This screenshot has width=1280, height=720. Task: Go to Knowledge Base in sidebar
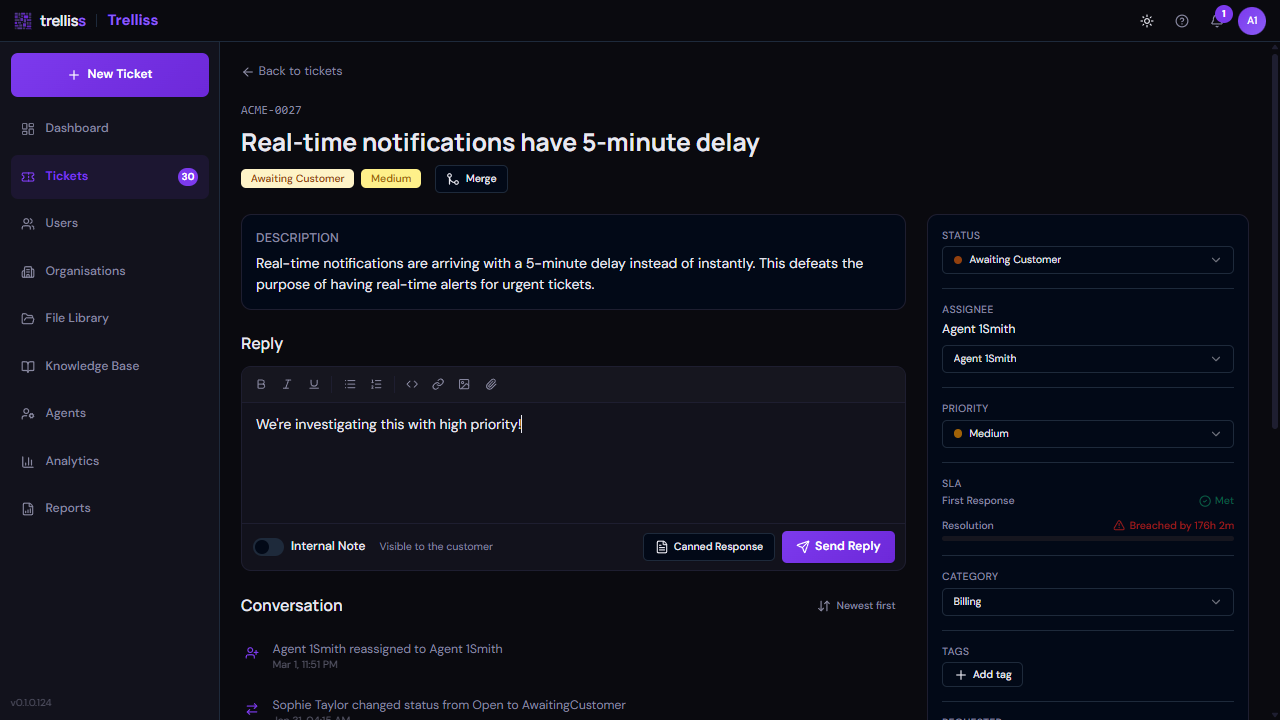click(92, 366)
